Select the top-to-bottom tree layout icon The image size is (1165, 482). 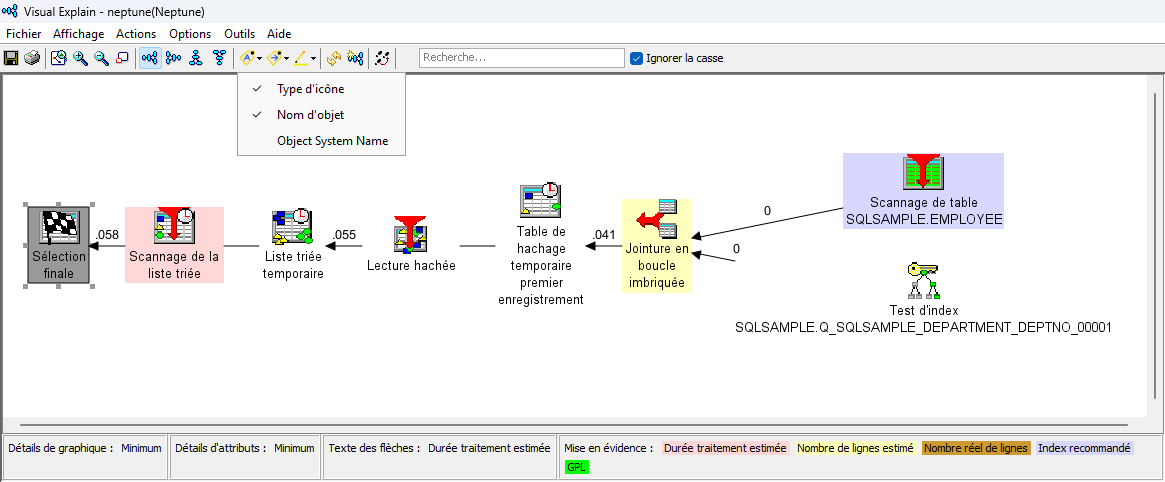pos(219,58)
